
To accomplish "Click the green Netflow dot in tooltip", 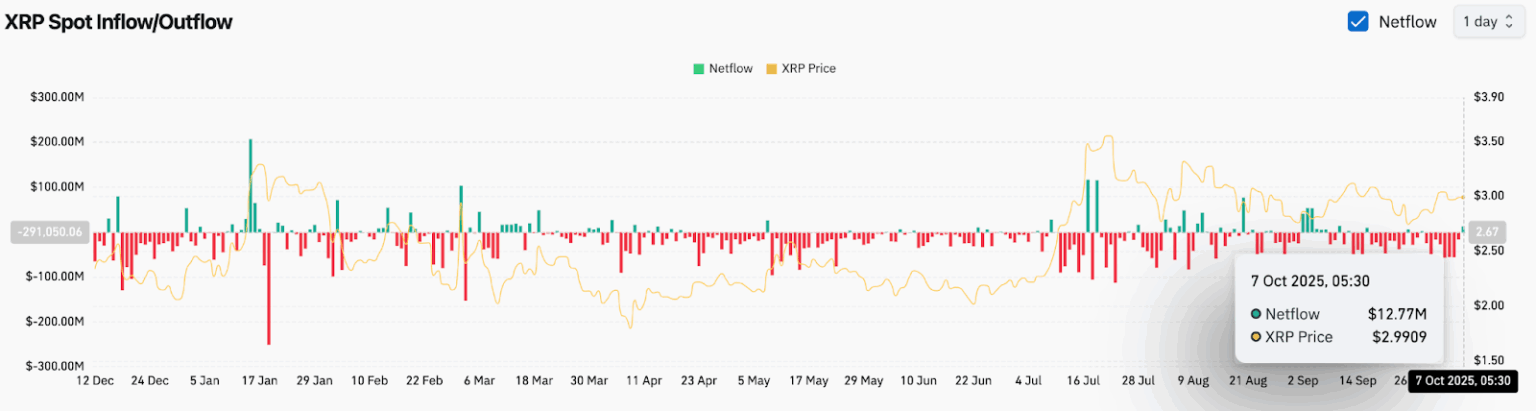I will coord(1256,314).
